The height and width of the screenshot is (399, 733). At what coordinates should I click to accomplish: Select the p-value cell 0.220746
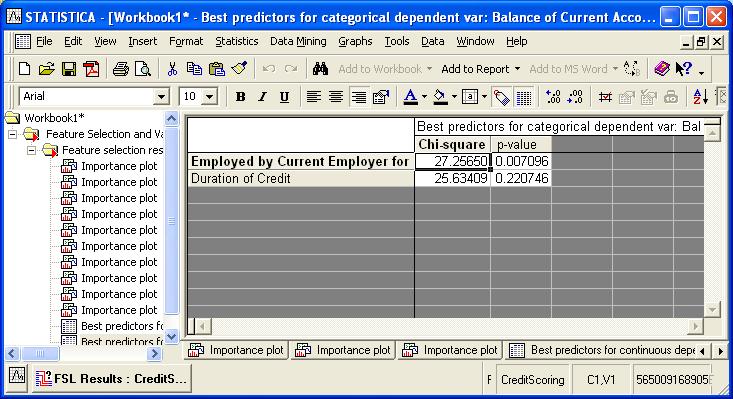tap(521, 178)
